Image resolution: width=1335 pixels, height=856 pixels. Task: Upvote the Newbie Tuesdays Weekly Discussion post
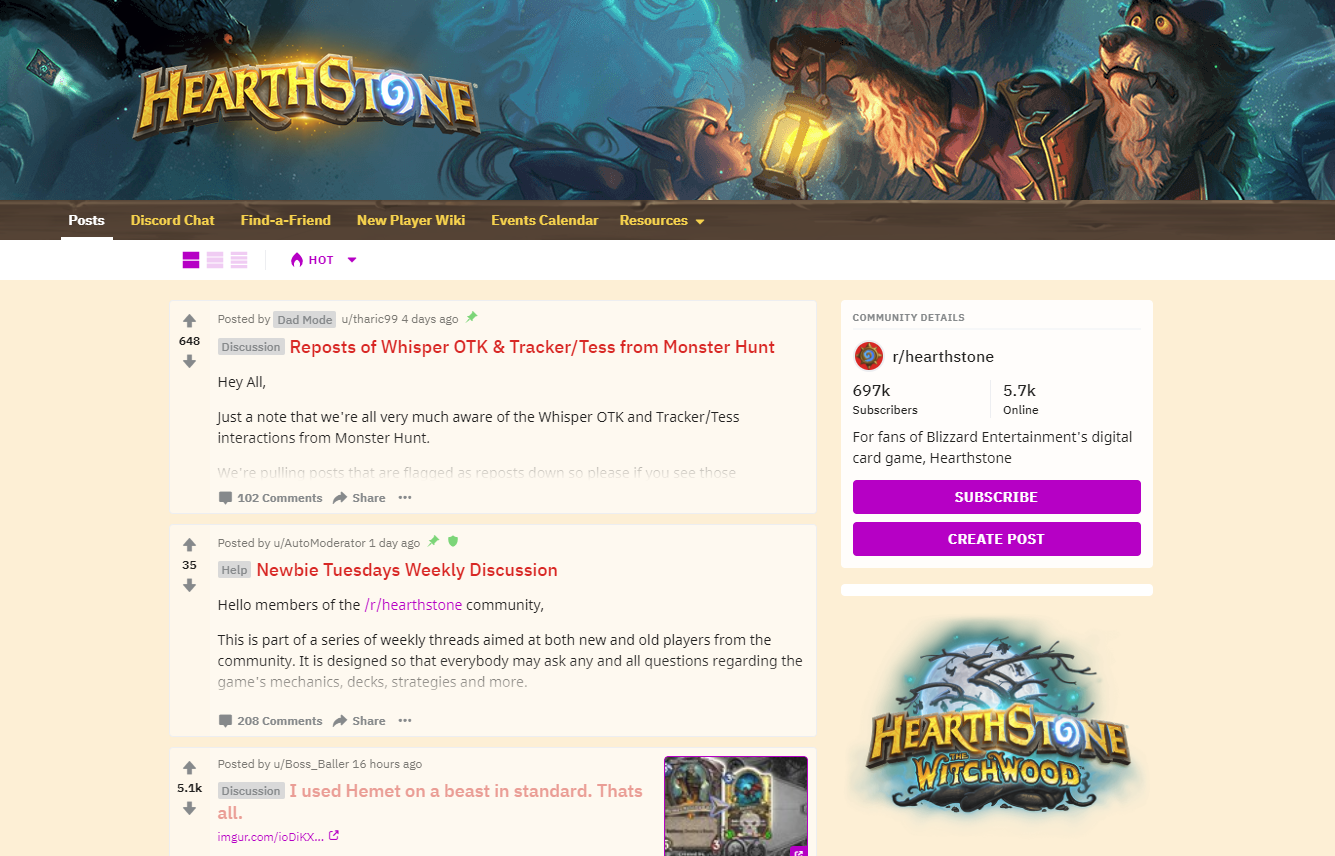tap(189, 545)
